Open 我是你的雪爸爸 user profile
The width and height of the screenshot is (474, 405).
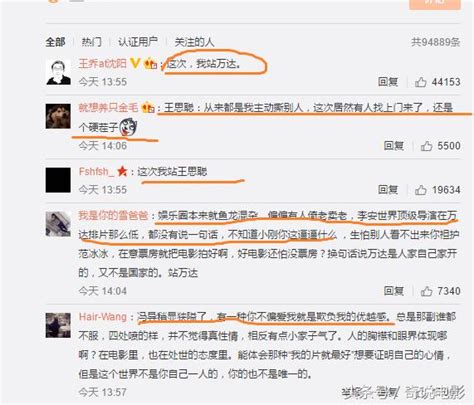point(113,215)
